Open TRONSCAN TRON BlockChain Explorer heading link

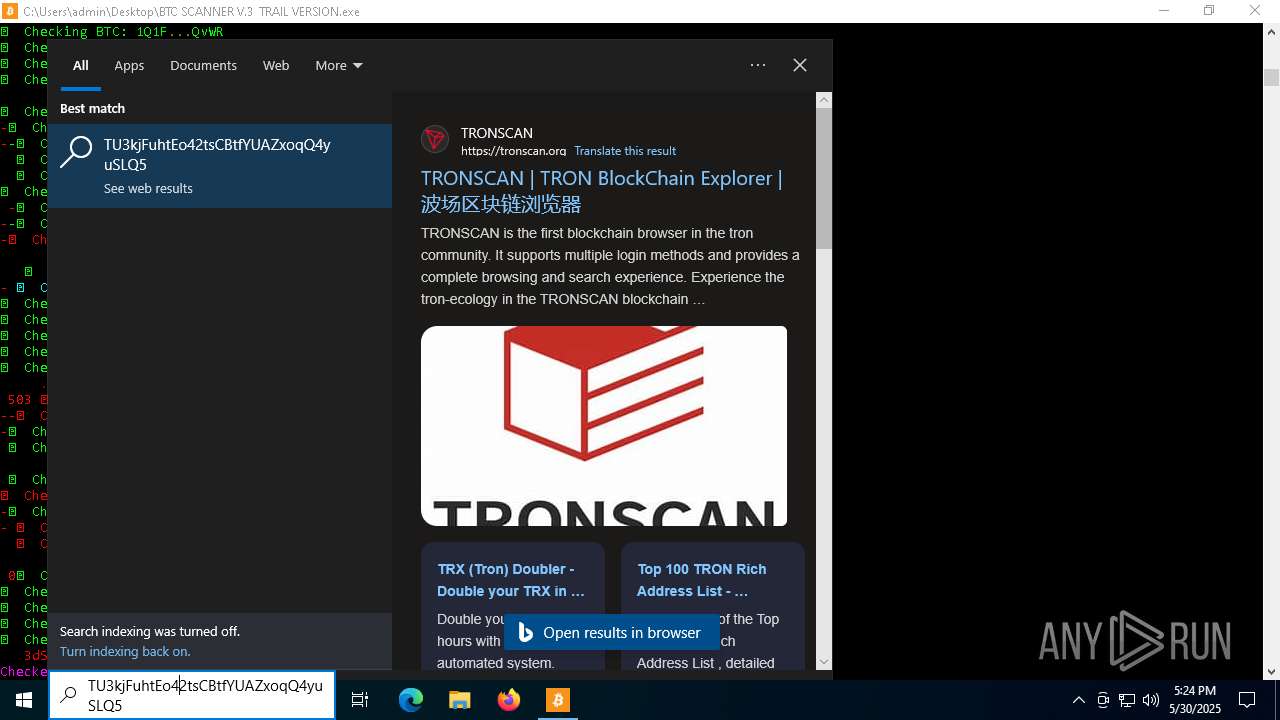pyautogui.click(x=602, y=191)
